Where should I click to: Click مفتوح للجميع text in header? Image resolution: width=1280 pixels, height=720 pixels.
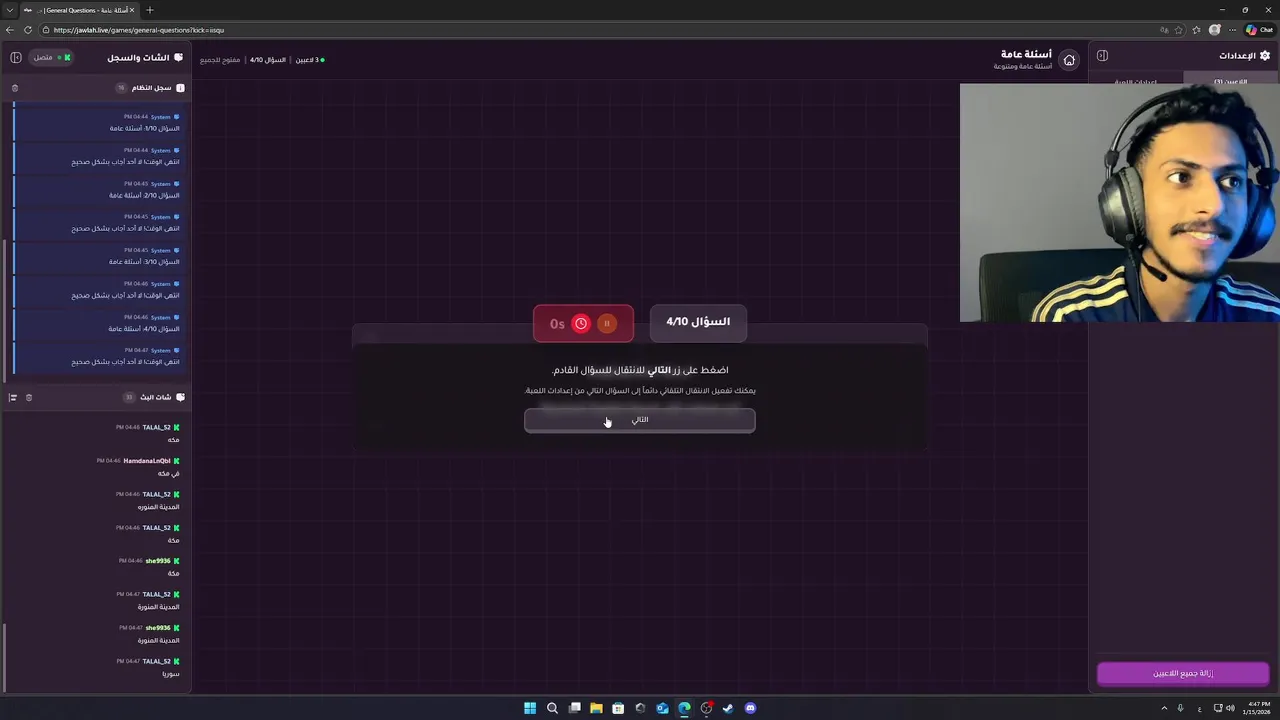pyautogui.click(x=220, y=60)
